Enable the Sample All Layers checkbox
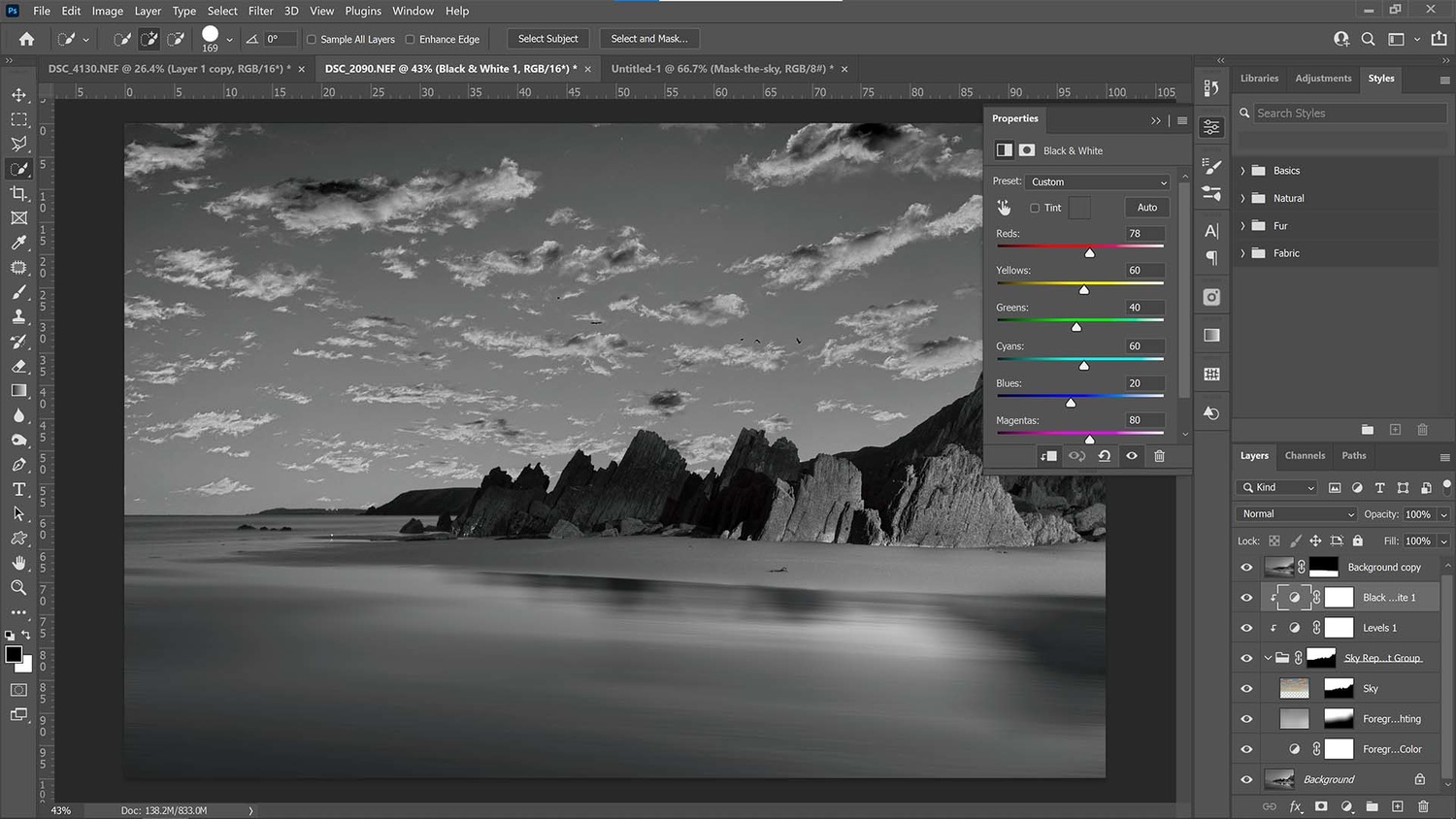Screen dimensions: 1456x819 313,39
